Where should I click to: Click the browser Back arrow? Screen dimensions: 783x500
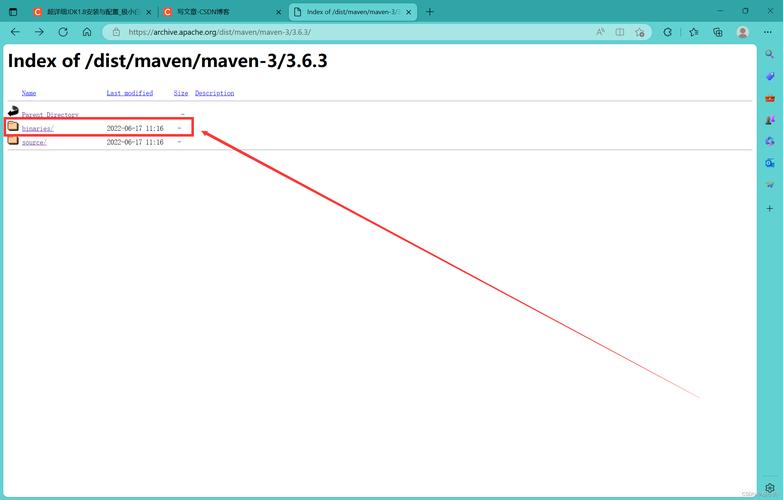click(x=15, y=32)
